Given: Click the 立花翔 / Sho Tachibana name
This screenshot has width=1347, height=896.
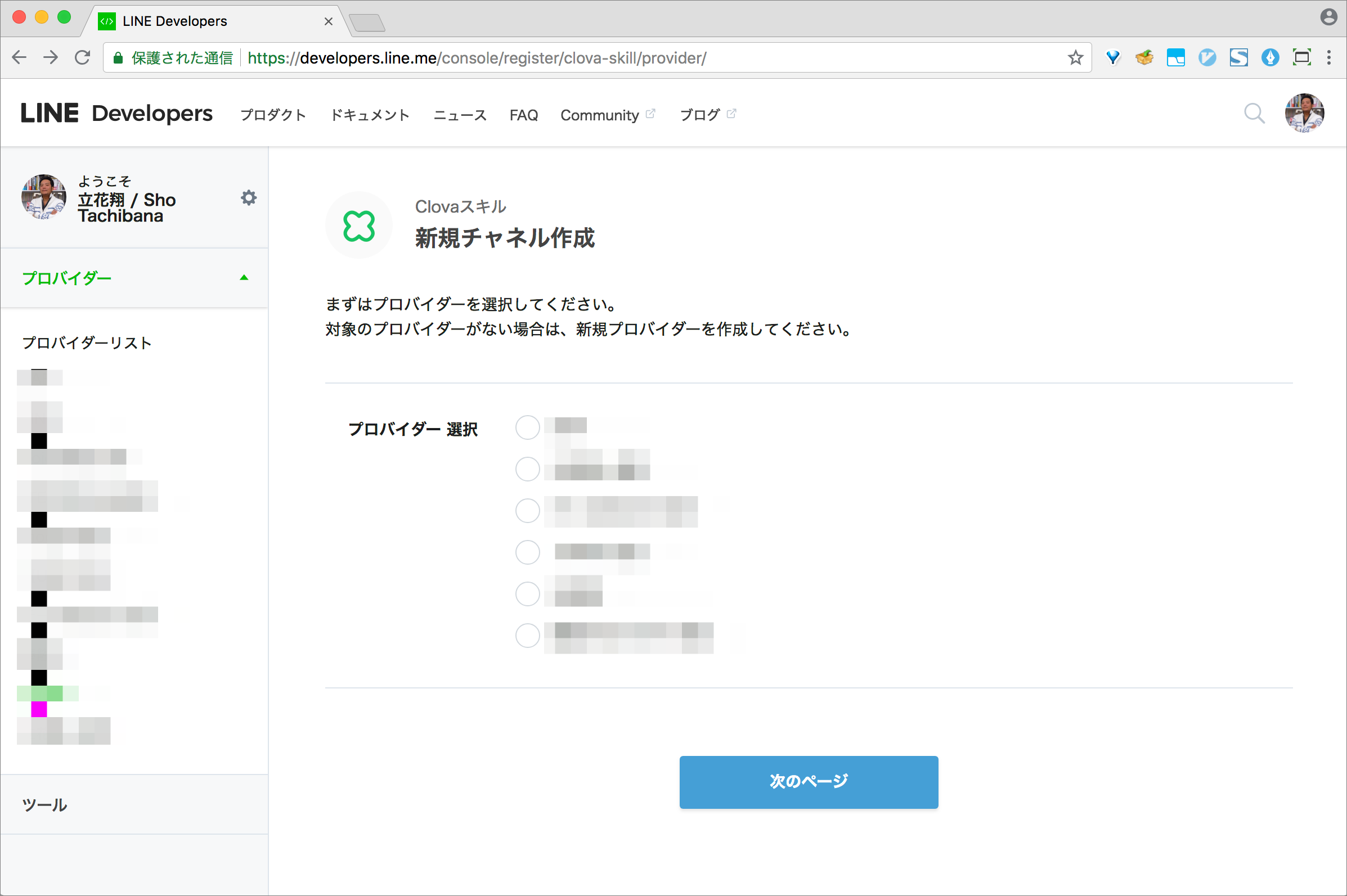Looking at the screenshot, I should (x=127, y=208).
